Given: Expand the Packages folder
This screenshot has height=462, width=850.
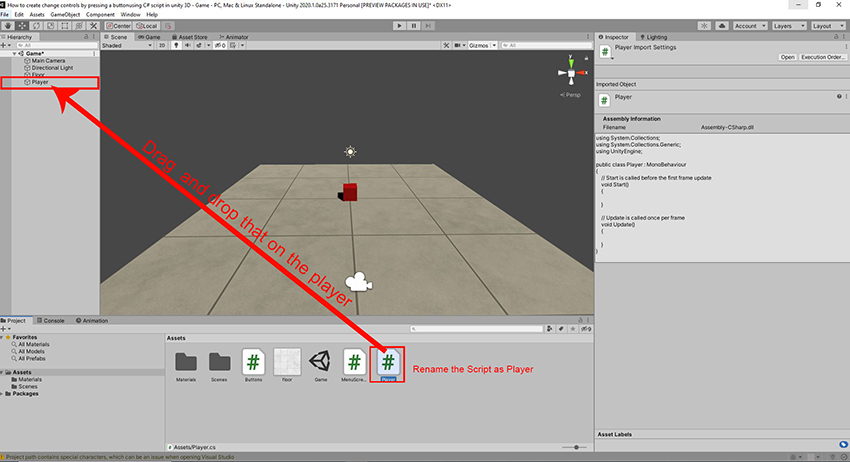Looking at the screenshot, I should [x=2, y=394].
